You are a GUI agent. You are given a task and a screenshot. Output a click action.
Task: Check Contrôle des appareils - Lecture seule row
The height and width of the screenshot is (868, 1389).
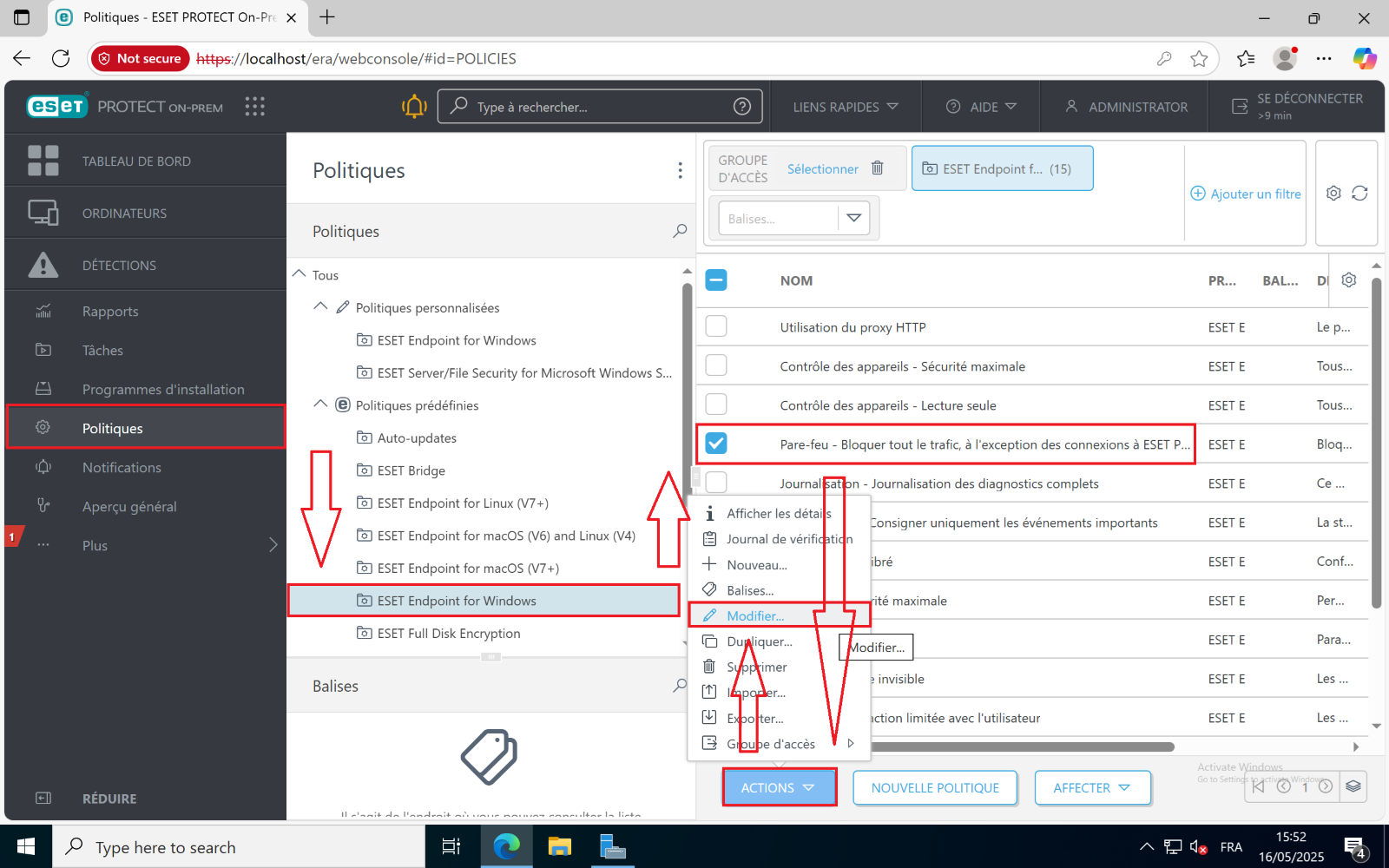pos(716,404)
